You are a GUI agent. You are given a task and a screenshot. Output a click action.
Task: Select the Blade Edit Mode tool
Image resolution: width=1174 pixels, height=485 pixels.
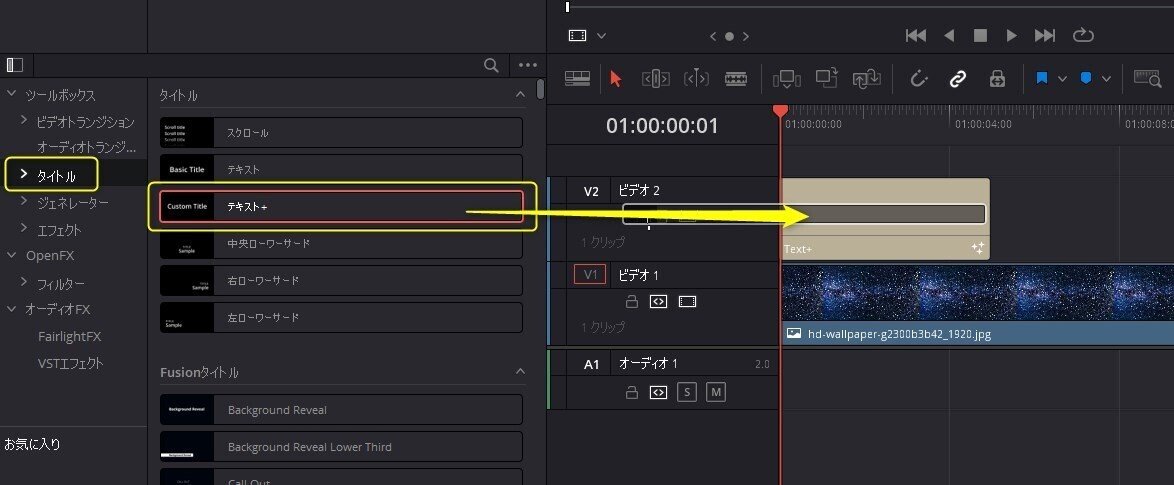coord(736,79)
